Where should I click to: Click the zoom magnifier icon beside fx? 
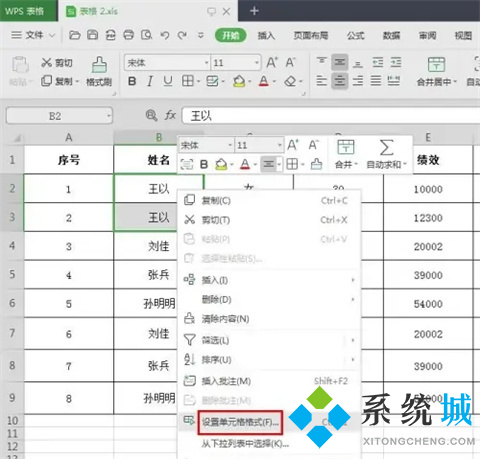[x=152, y=116]
